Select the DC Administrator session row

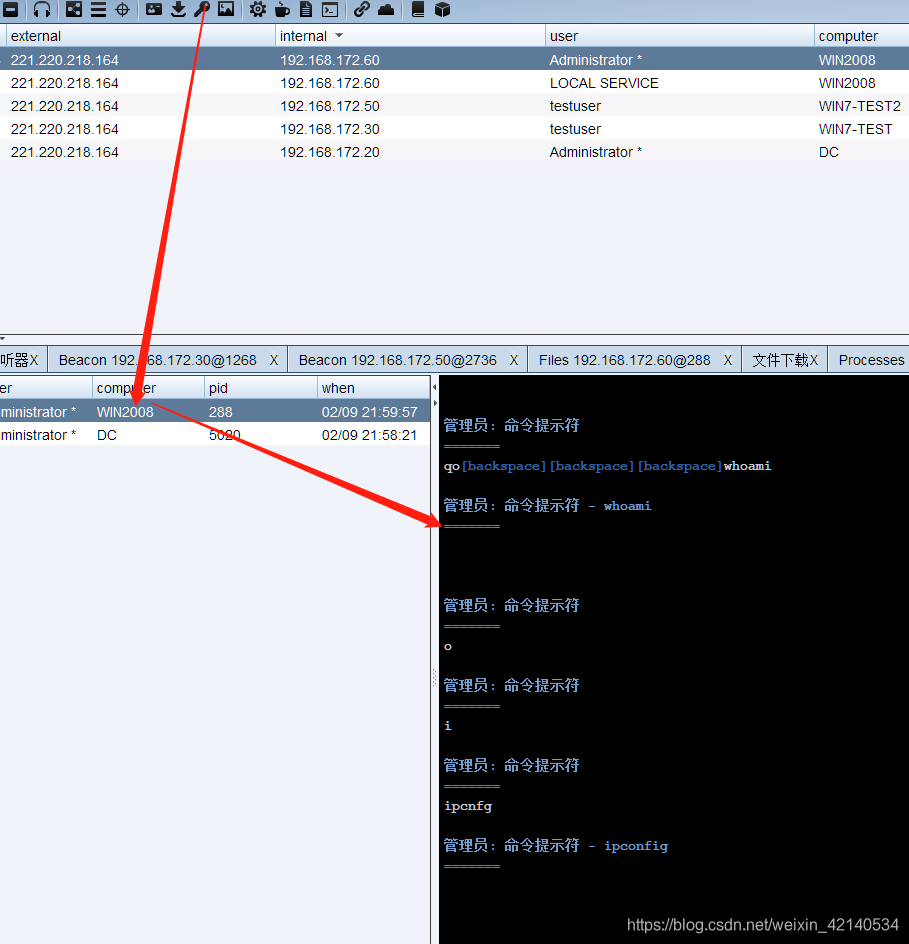click(x=454, y=152)
